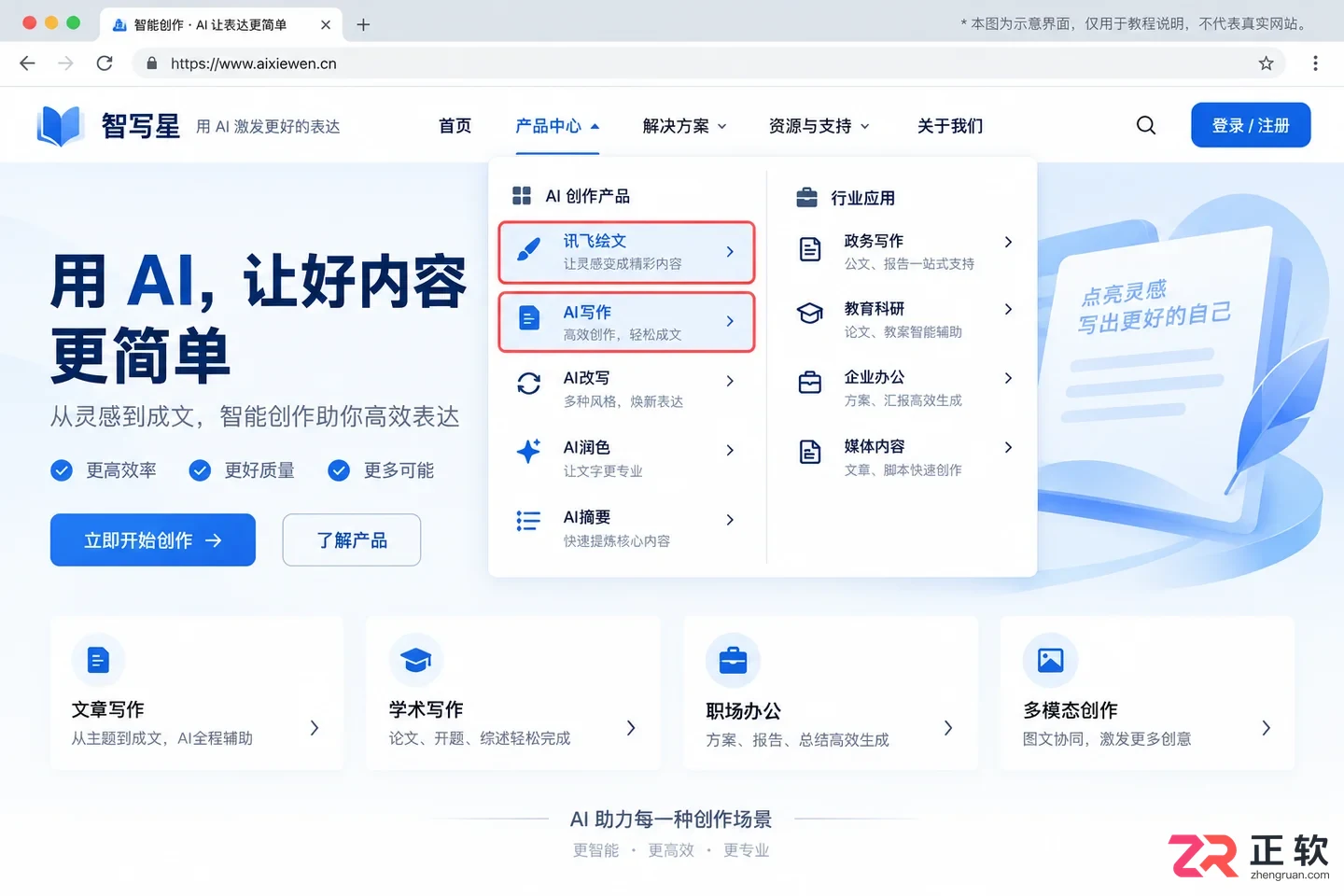
Task: Click the 职场办公 card briefcase icon
Action: point(733,660)
